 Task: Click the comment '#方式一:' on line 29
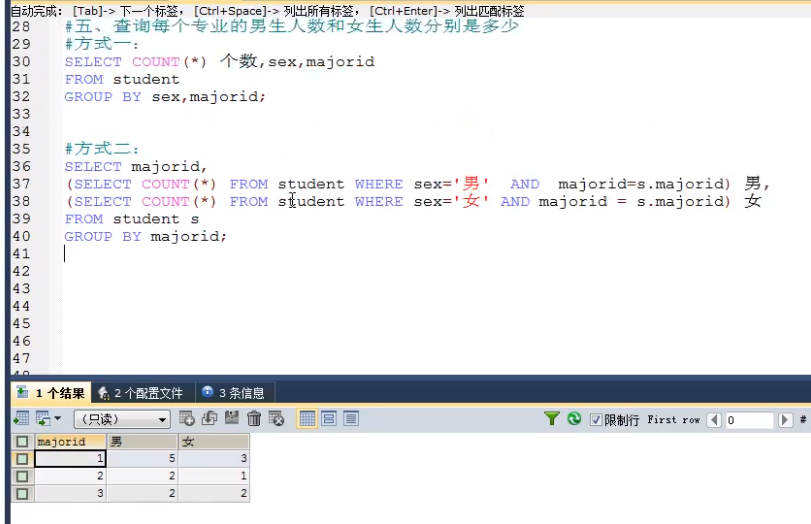[102, 44]
